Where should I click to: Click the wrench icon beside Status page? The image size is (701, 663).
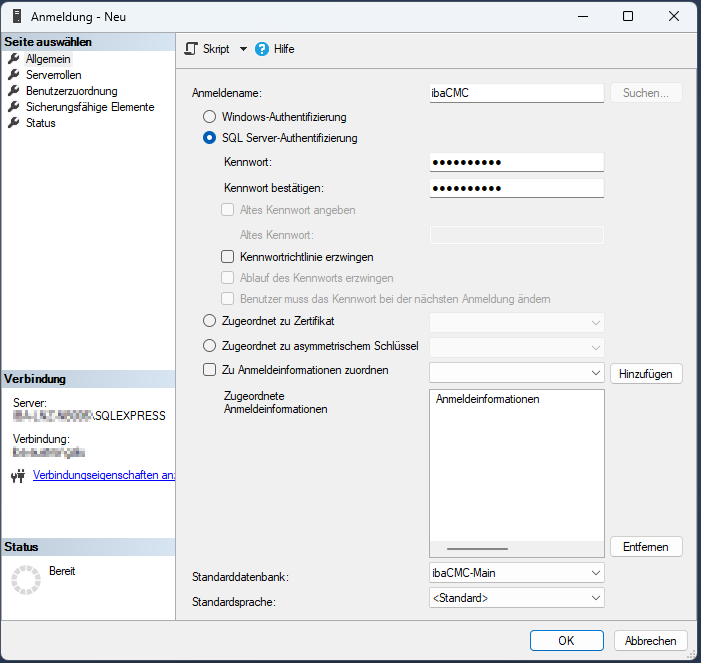pyautogui.click(x=14, y=123)
